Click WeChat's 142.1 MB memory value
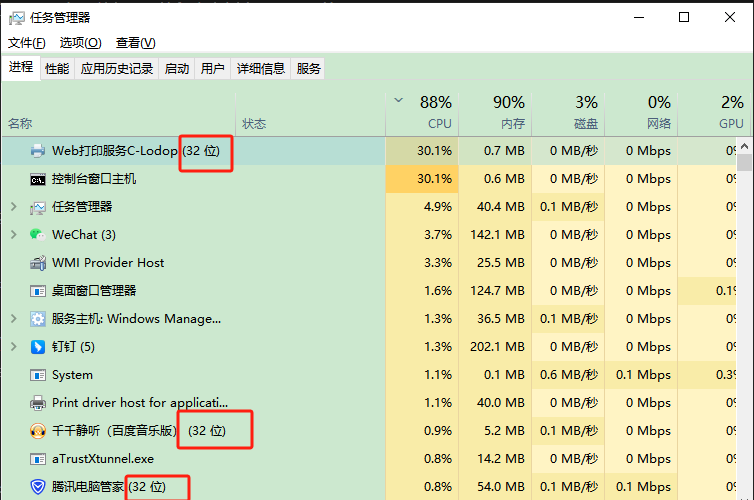 click(497, 235)
